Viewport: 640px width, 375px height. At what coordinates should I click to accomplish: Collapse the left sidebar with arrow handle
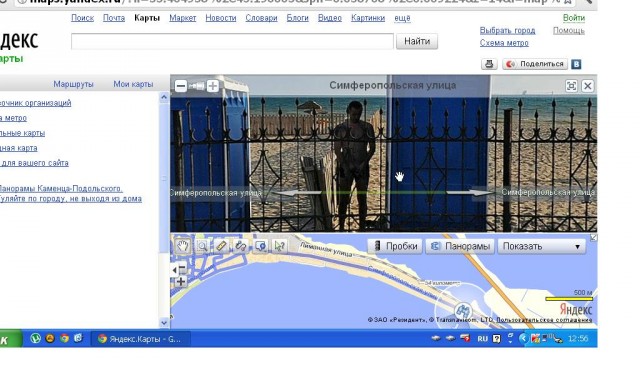tap(175, 269)
